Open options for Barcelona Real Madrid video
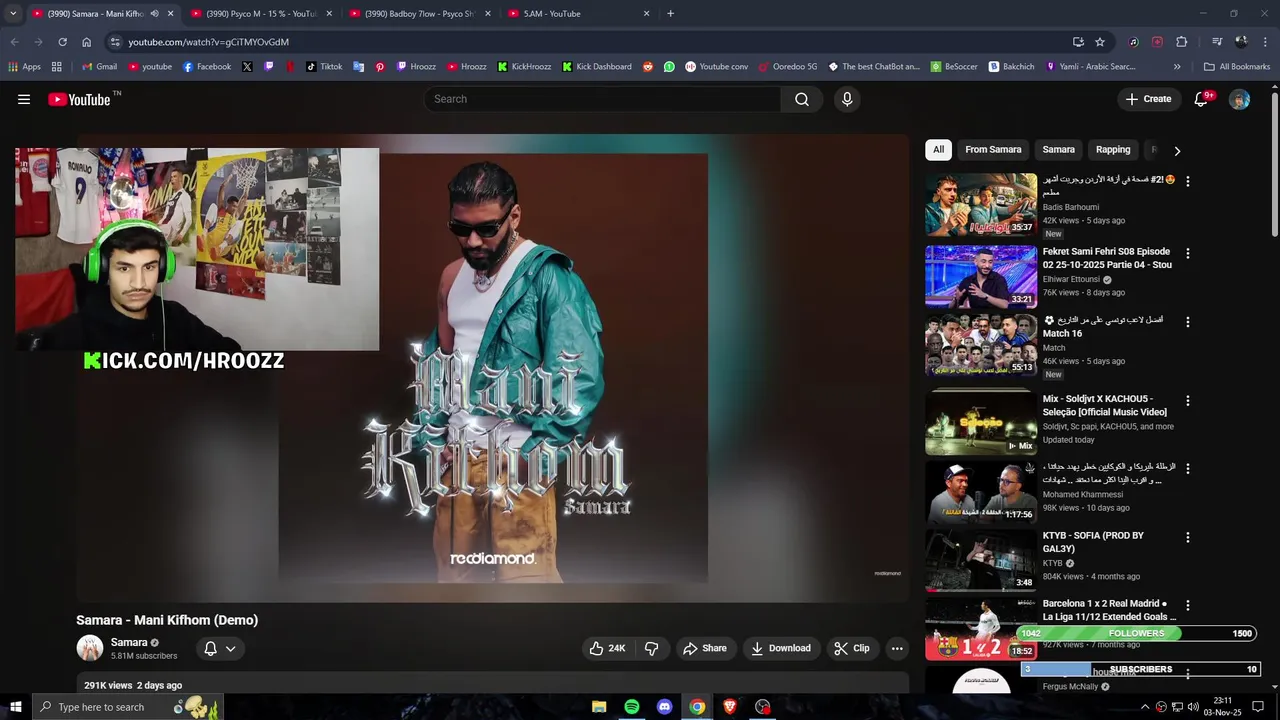This screenshot has height=720, width=1280. 1188,605
